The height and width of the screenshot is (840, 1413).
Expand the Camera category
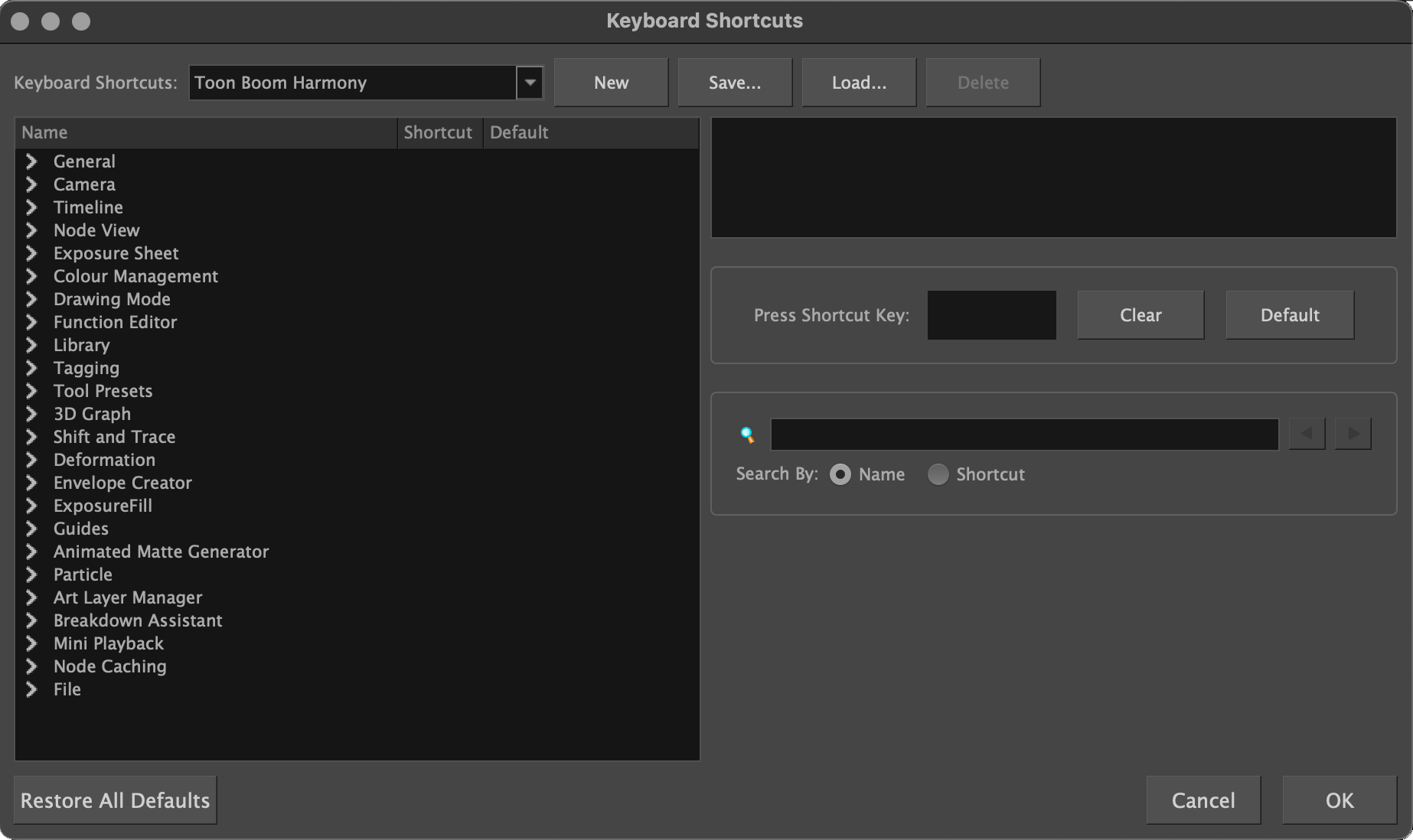pos(31,184)
